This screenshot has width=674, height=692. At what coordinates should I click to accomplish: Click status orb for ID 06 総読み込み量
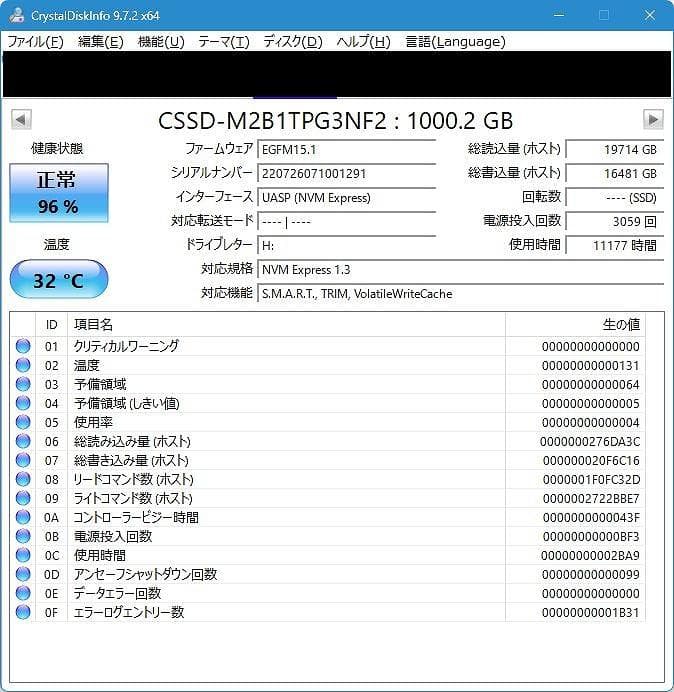[23, 441]
